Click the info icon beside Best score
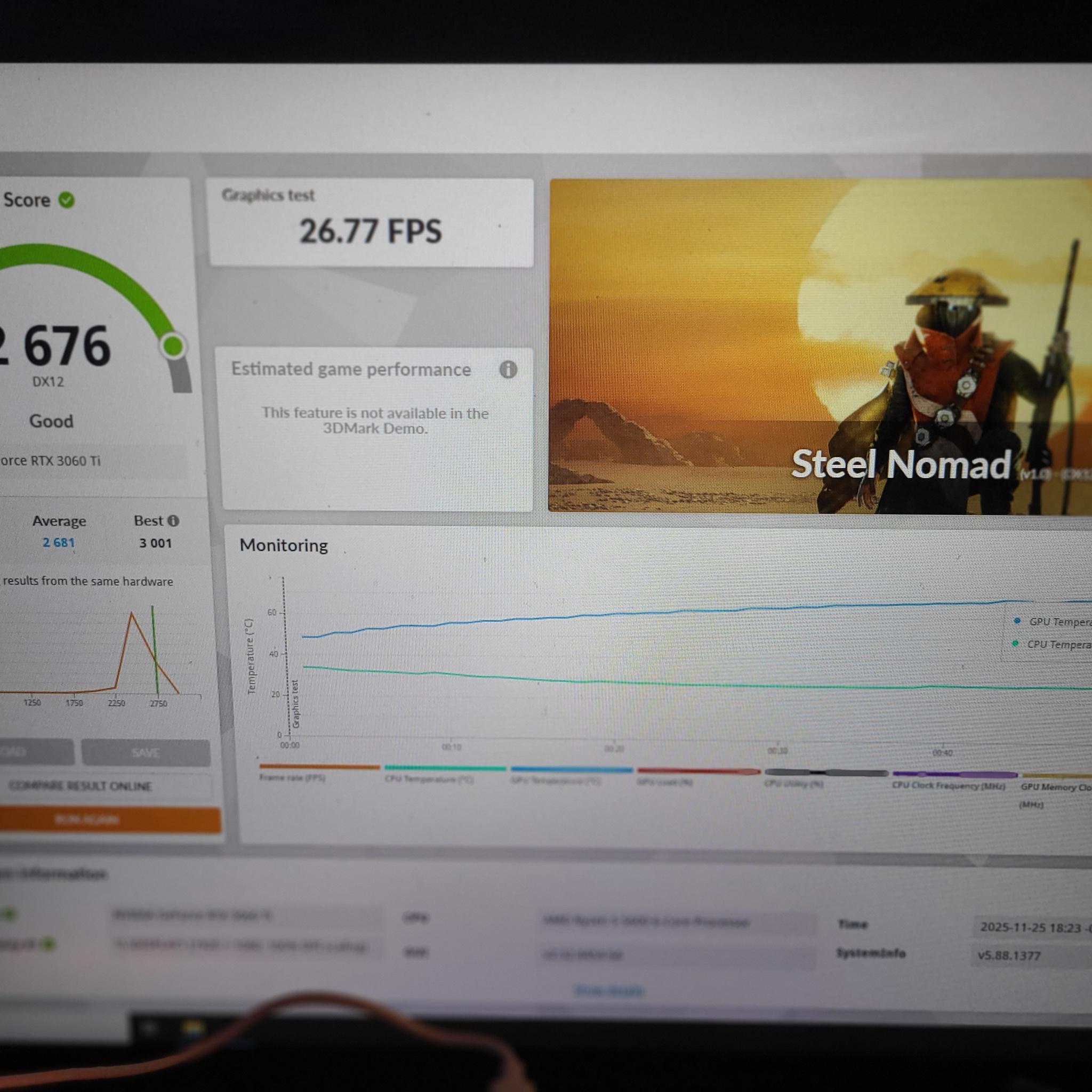 point(173,521)
